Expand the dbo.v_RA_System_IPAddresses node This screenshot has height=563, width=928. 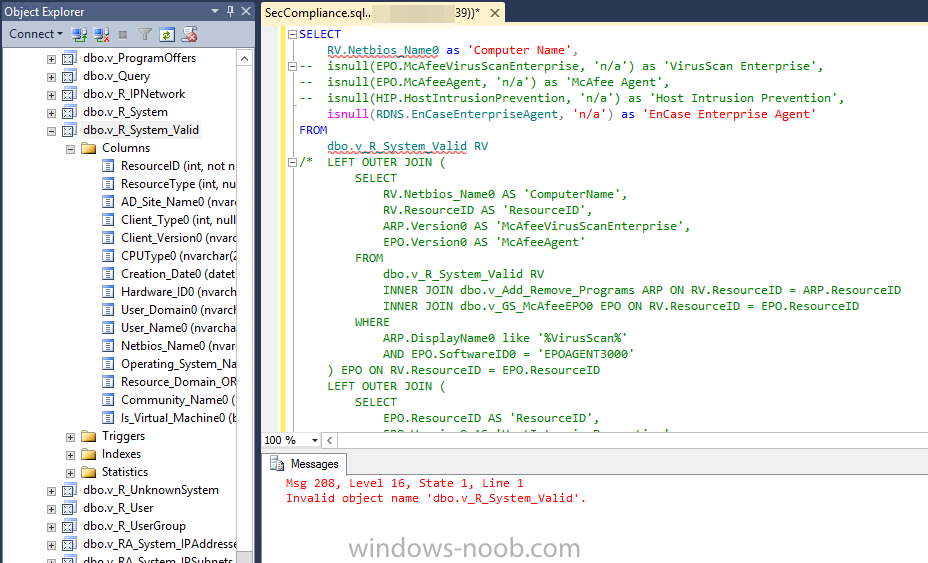tap(51, 545)
